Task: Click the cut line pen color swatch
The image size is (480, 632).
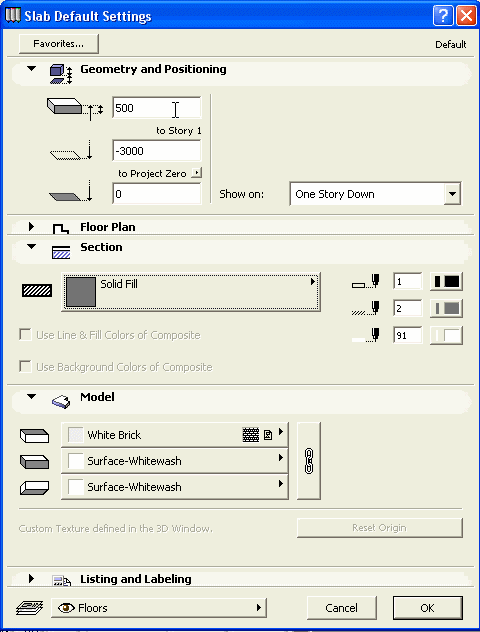Action: 446,281
